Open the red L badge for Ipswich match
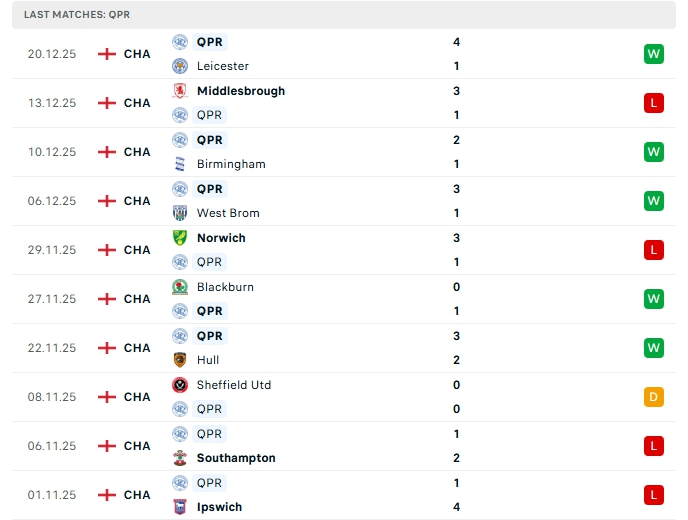 (x=654, y=495)
